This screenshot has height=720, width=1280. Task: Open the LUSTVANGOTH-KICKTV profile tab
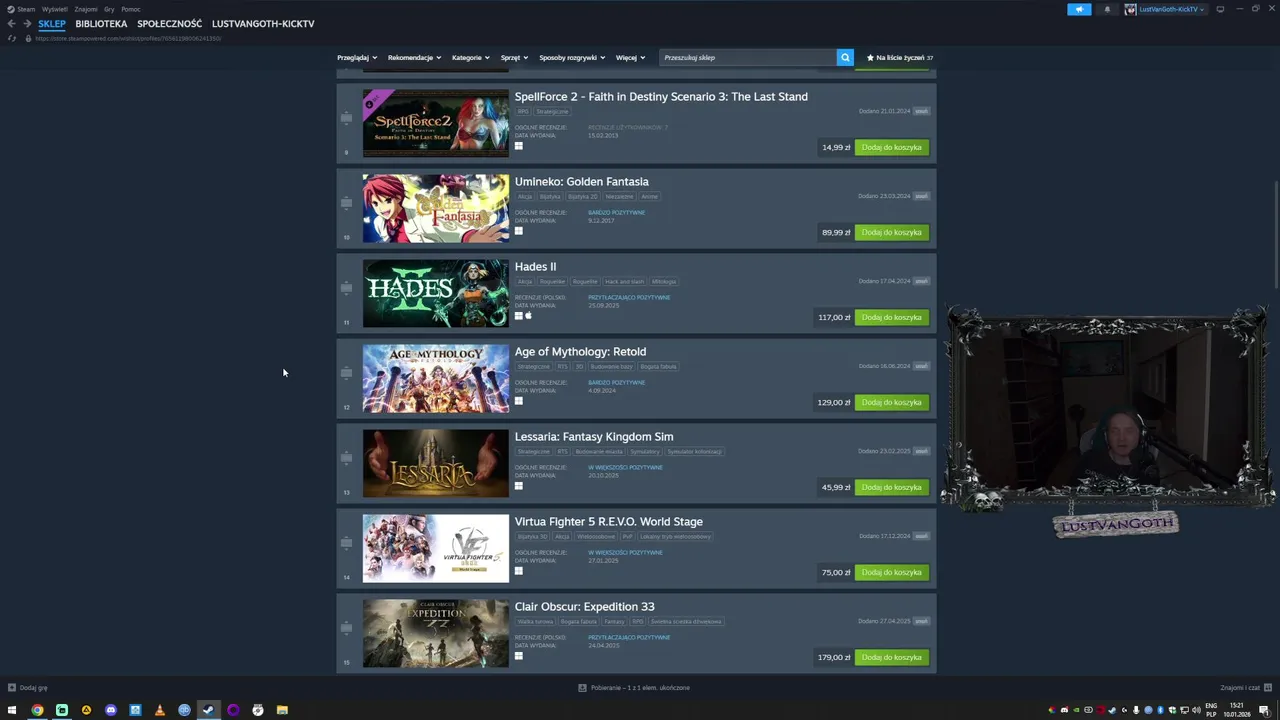263,24
